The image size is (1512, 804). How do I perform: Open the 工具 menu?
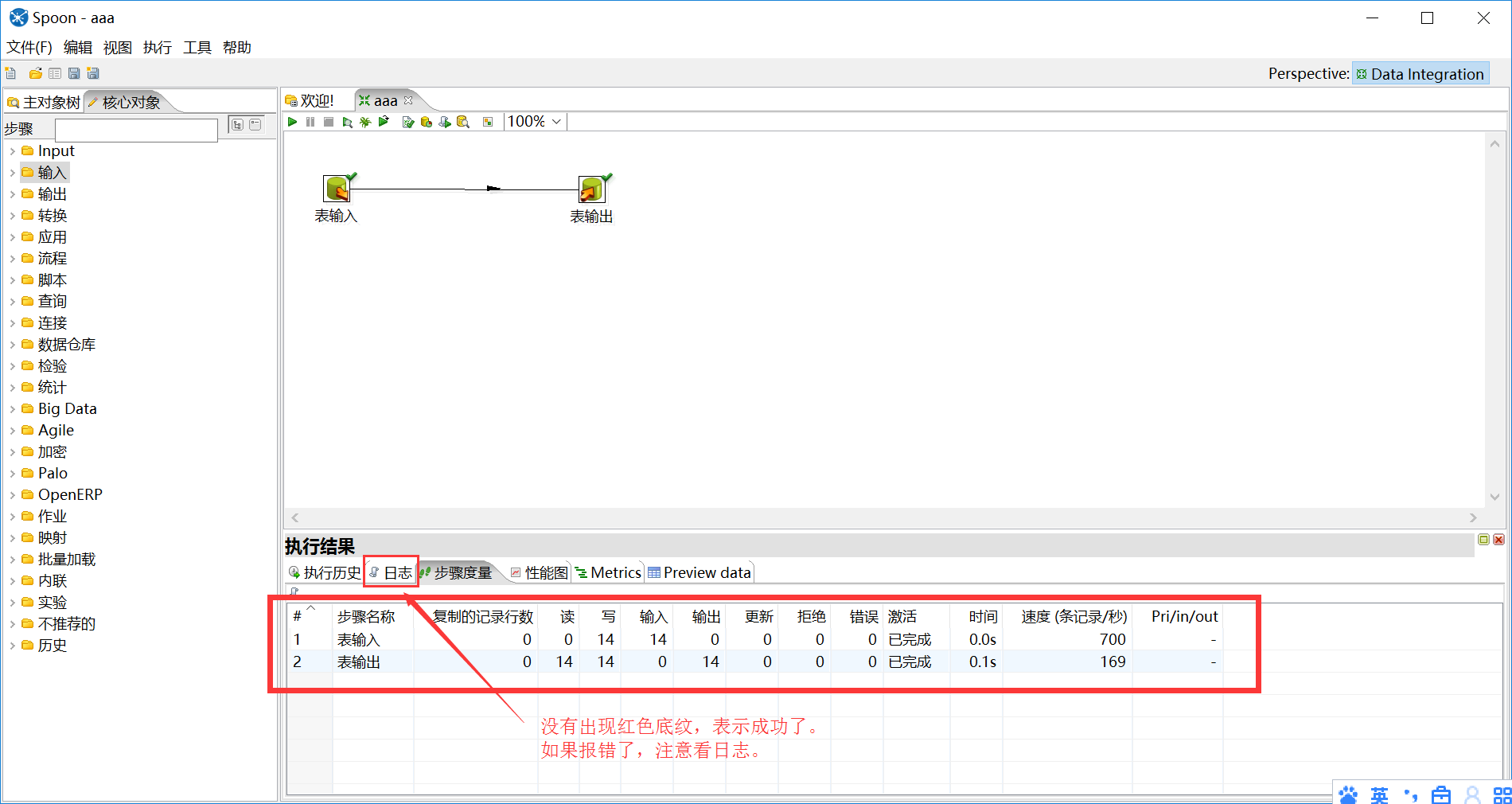click(196, 47)
